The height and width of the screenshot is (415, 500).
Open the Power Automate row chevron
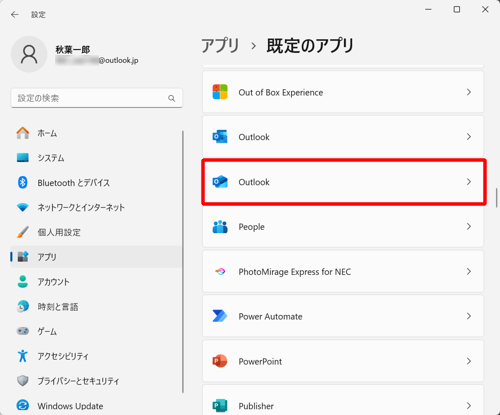tap(469, 316)
